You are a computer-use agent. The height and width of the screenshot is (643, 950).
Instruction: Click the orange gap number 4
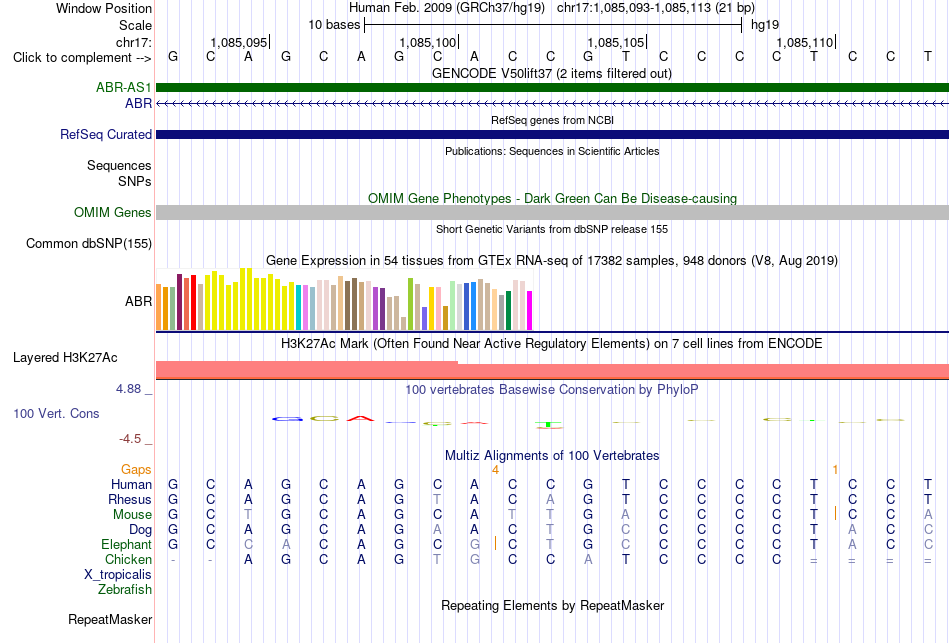pyautogui.click(x=495, y=470)
